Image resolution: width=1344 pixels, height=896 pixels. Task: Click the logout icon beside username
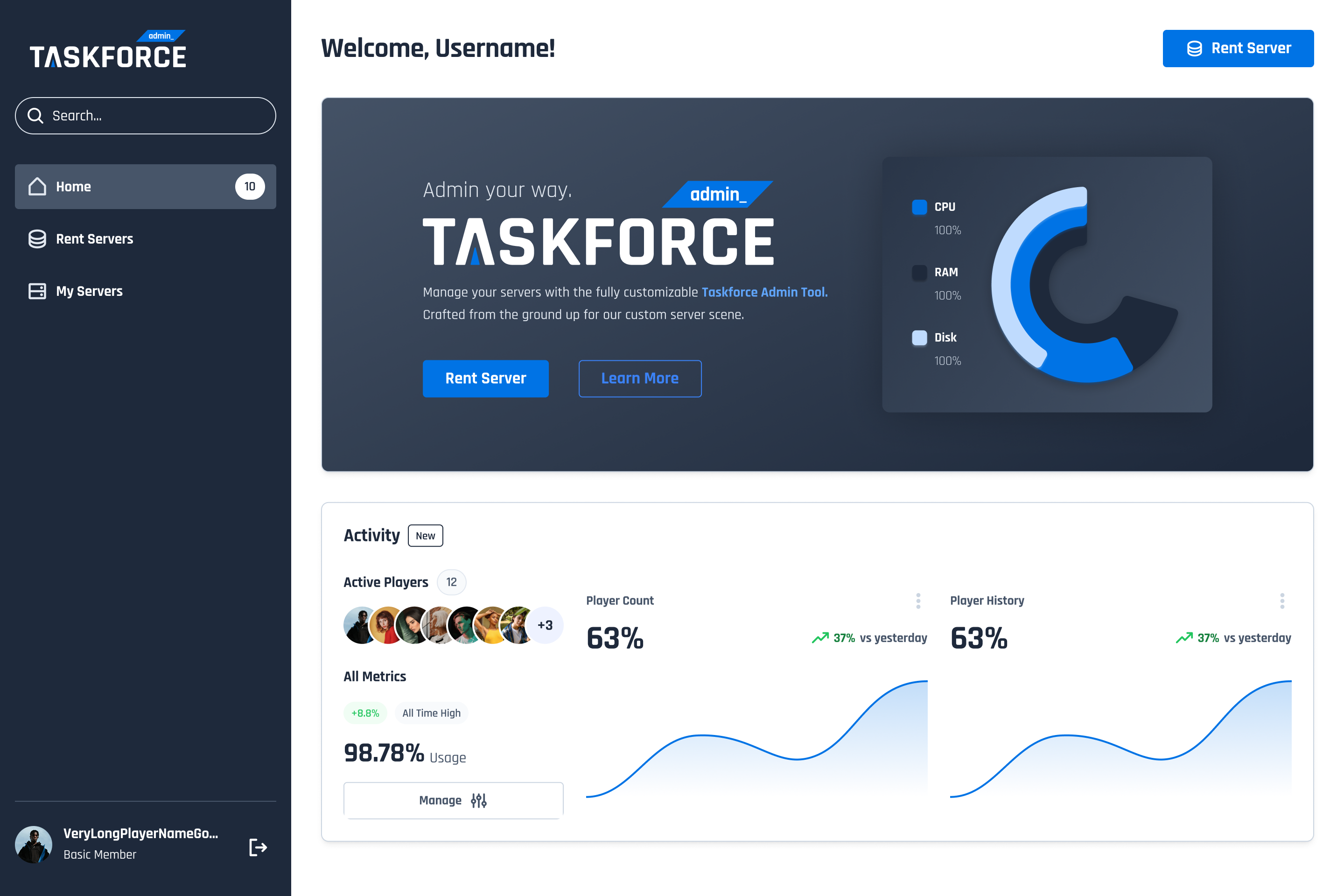258,847
